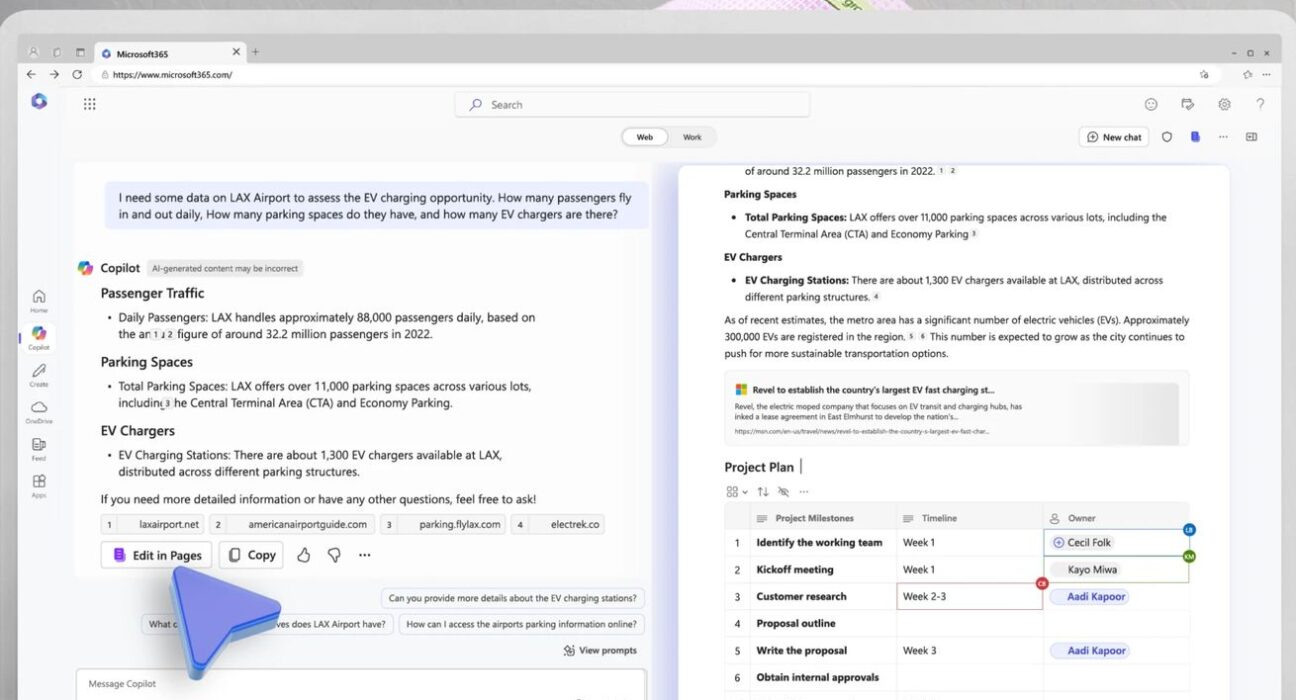Viewport: 1296px width, 700px height.
Task: Dislike the Copilot response with thumbs down
Action: 334,555
